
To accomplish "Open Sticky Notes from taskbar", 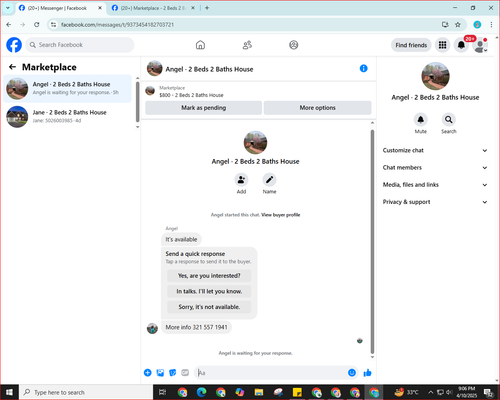I will coord(297,392).
